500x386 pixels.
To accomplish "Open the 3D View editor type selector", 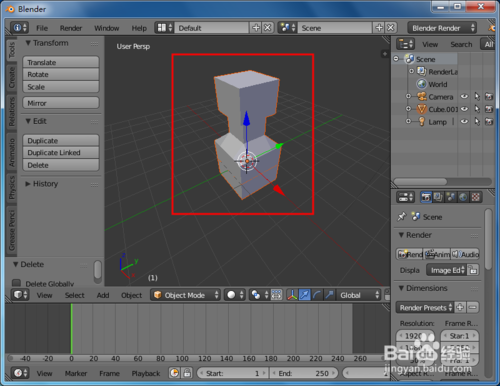I will (x=20, y=295).
